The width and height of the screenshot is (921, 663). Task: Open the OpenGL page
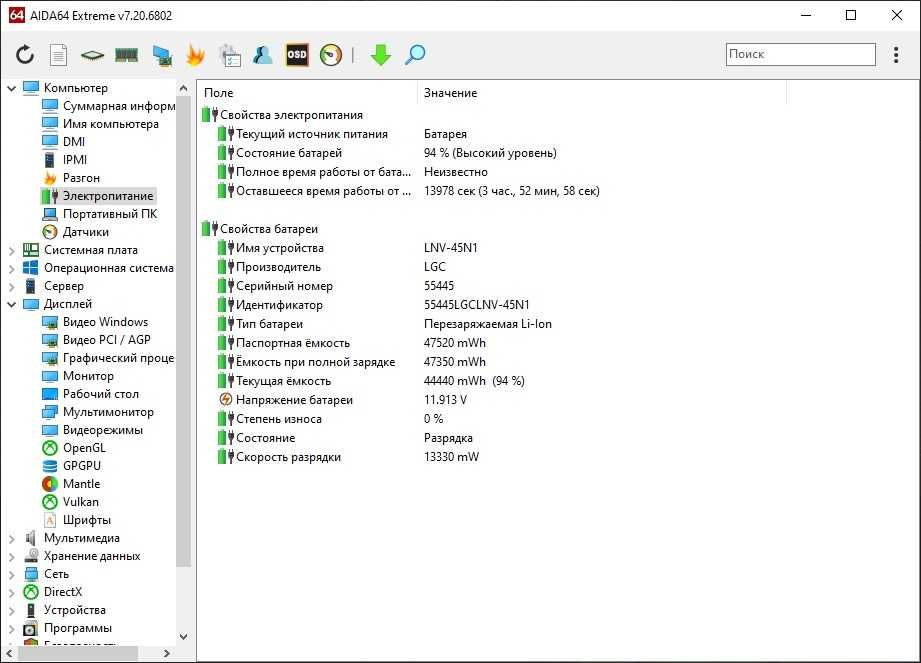(75, 448)
